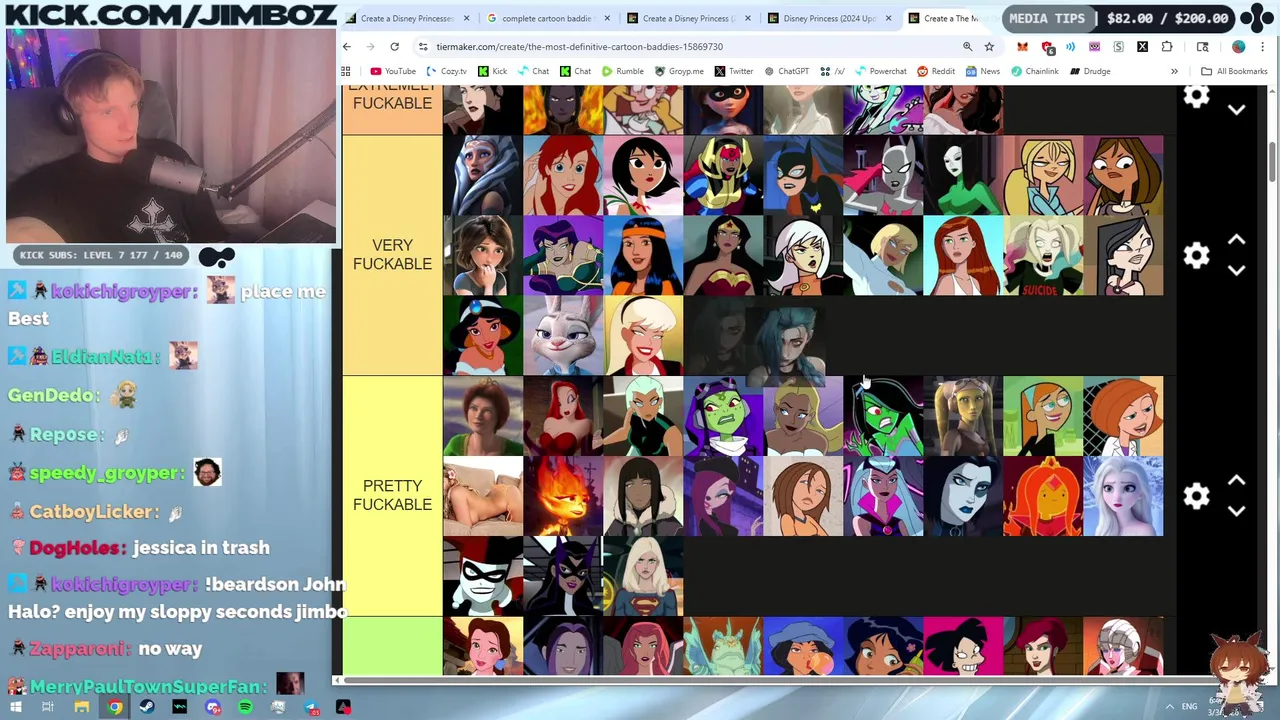The image size is (1280, 720).
Task: Select the Batgirl thumbnail
Action: (803, 176)
